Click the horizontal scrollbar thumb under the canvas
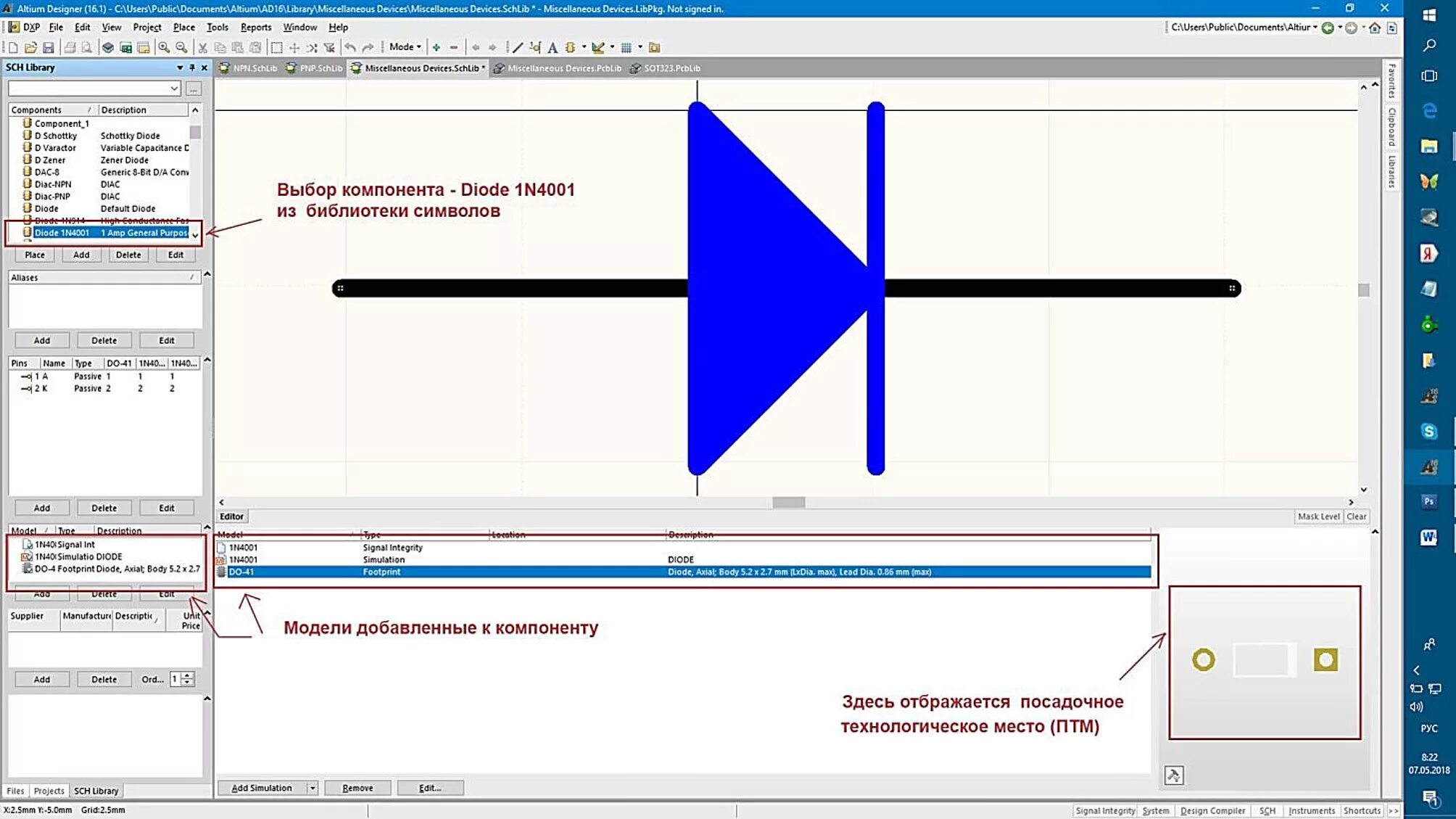Image resolution: width=1456 pixels, height=819 pixels. point(788,502)
